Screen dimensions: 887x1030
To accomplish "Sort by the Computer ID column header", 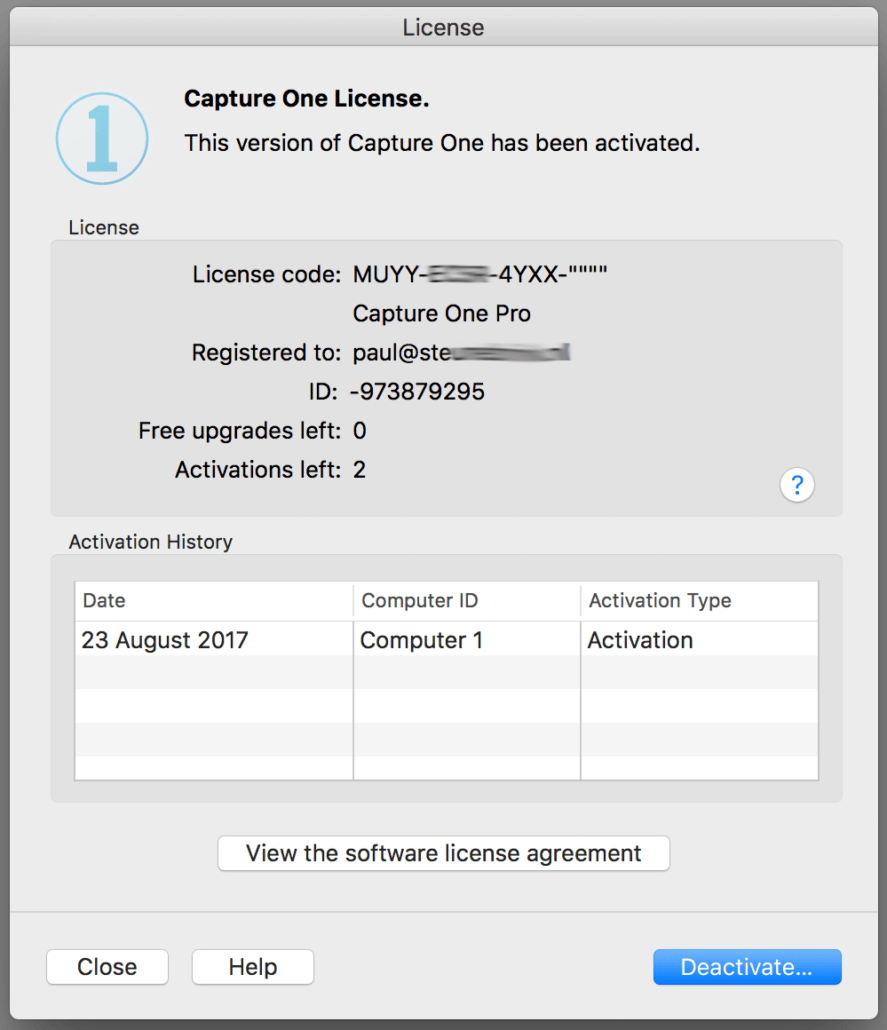I will (x=419, y=600).
